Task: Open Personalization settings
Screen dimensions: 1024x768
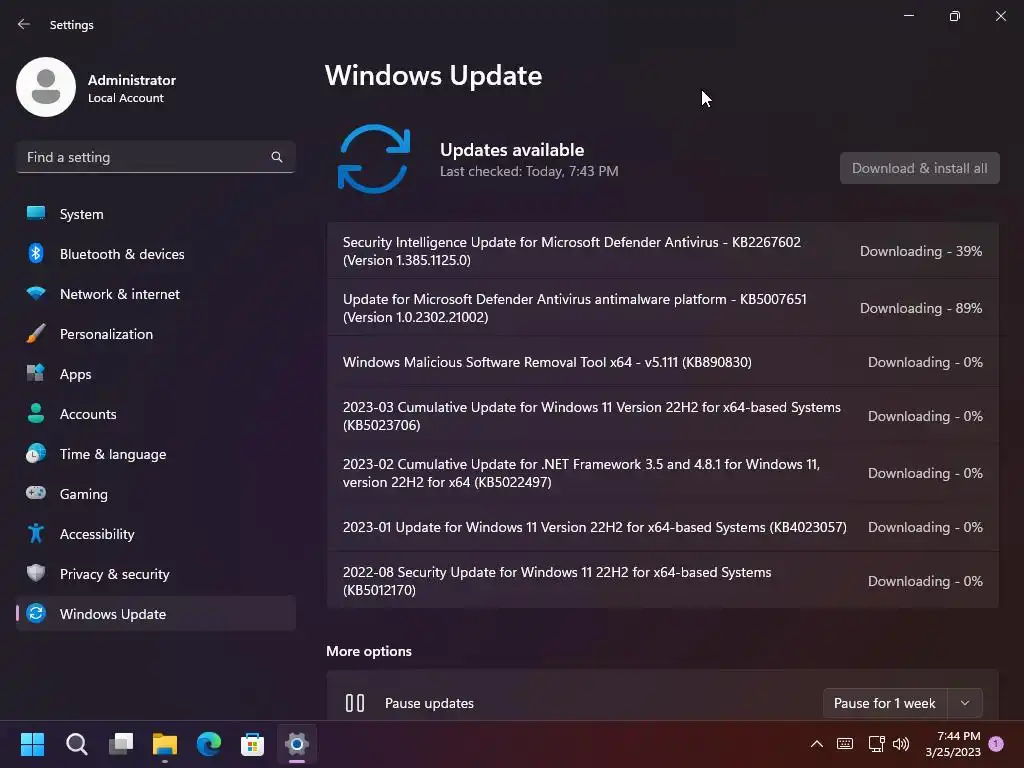Action: (155, 334)
